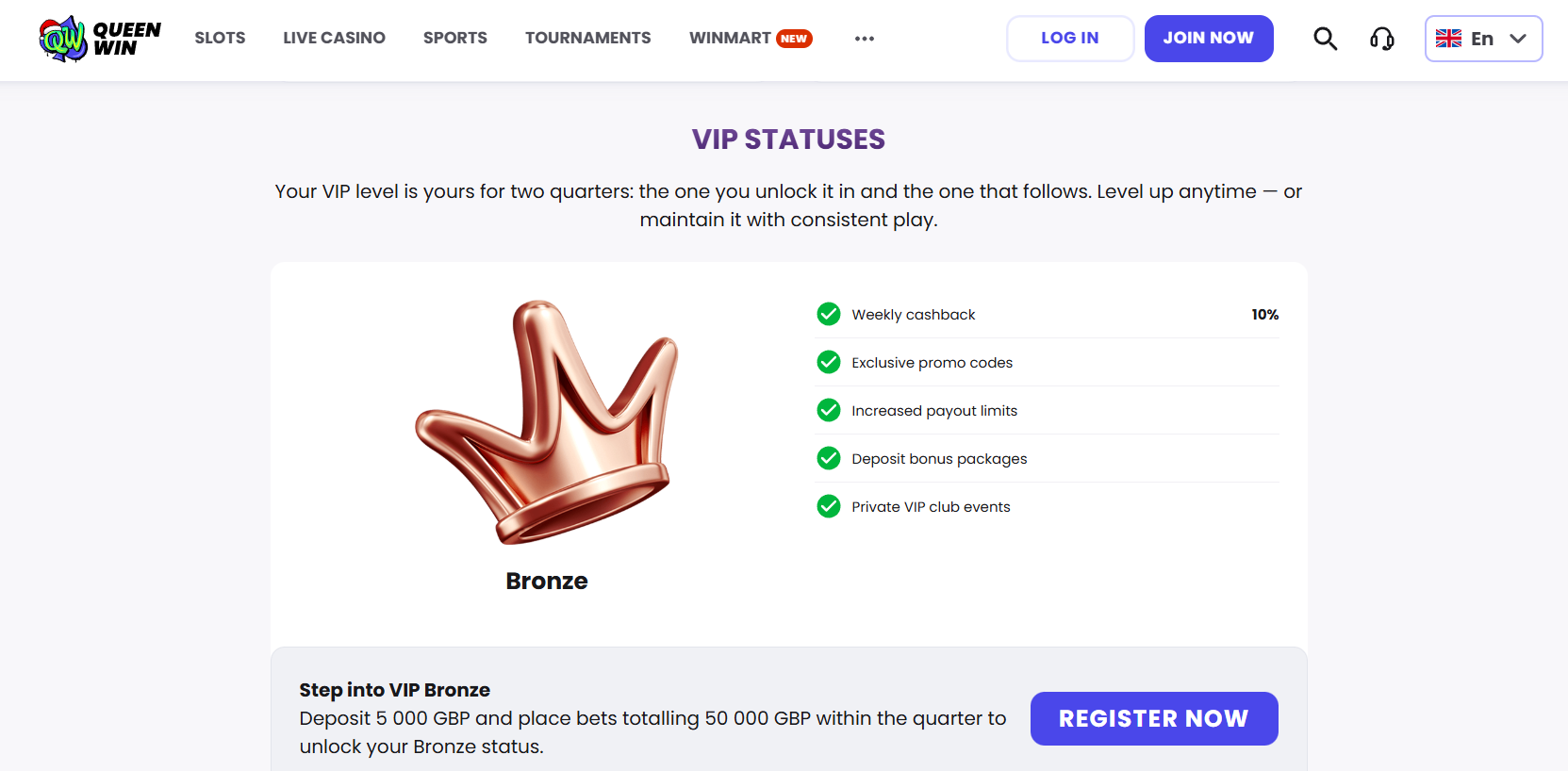The image size is (1568, 771).
Task: Toggle the Exclusive promo codes checkmark
Action: (828, 362)
